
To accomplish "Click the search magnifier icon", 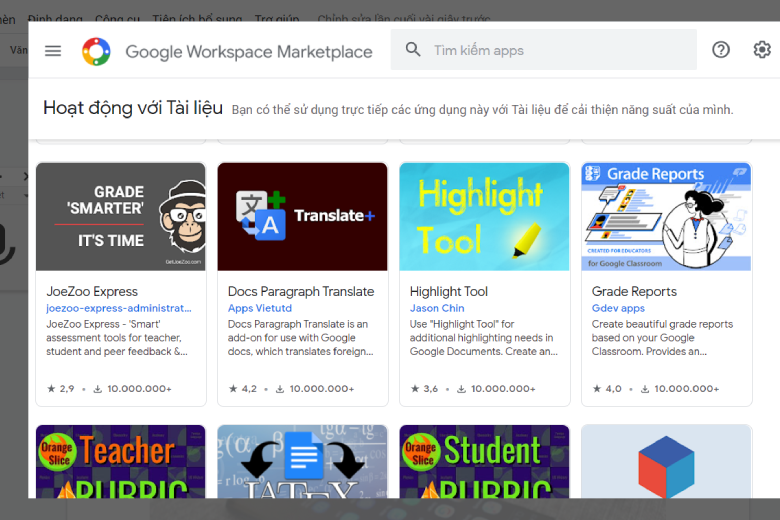I will [x=413, y=49].
